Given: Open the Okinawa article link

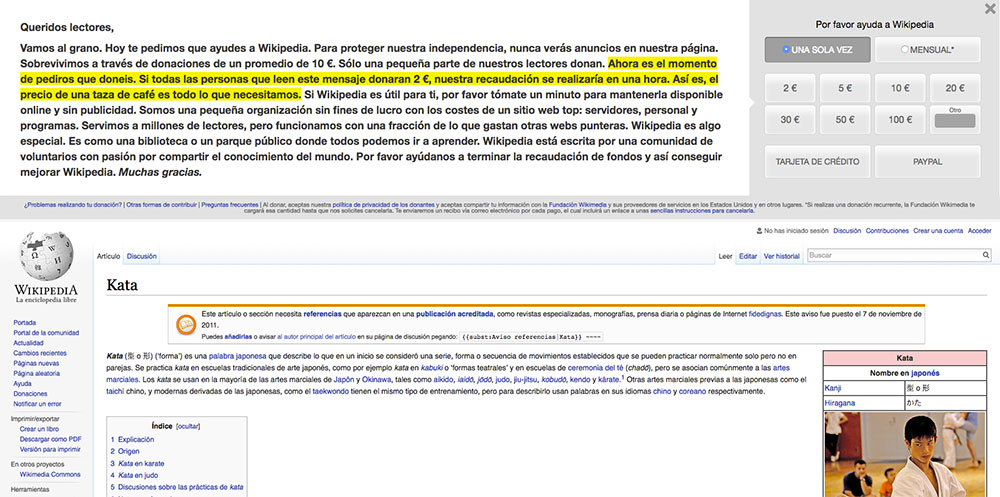Looking at the screenshot, I should click(378, 380).
